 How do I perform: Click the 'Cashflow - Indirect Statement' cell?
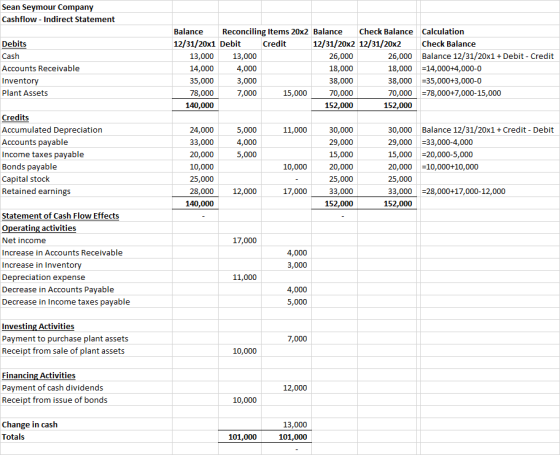point(58,19)
